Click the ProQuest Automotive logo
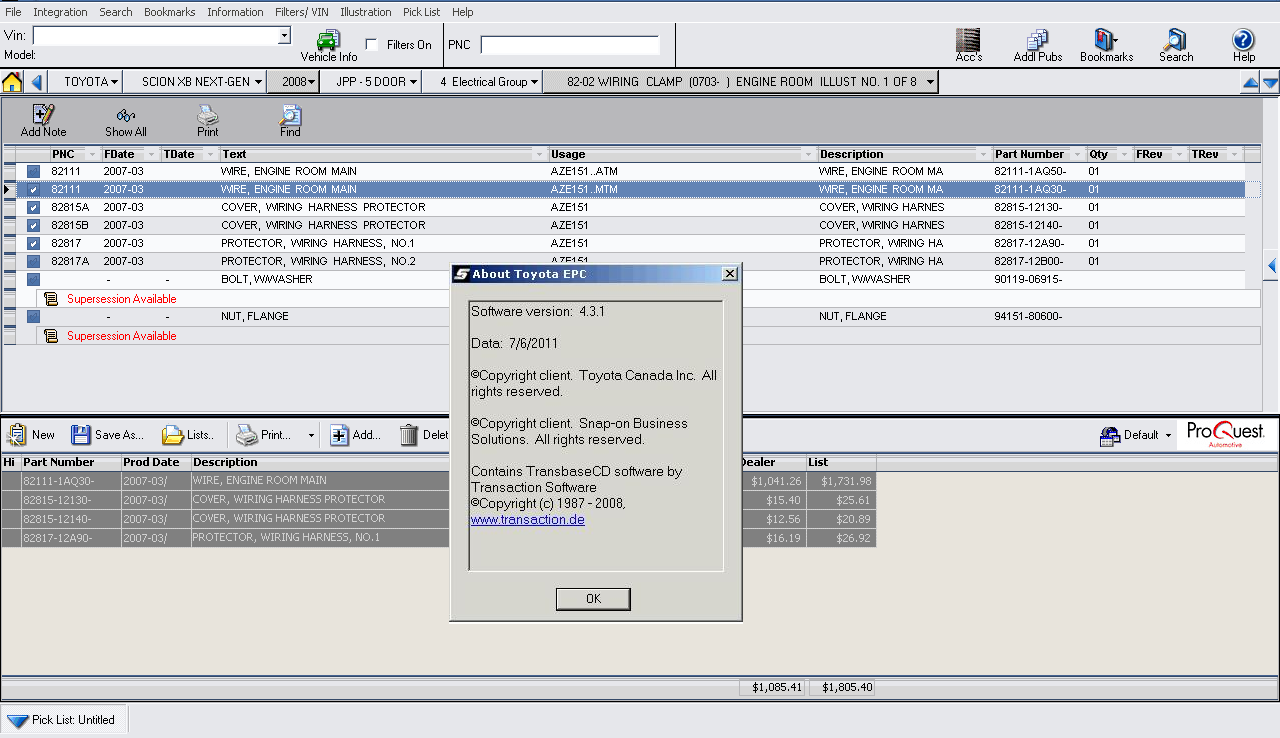 coord(1225,434)
